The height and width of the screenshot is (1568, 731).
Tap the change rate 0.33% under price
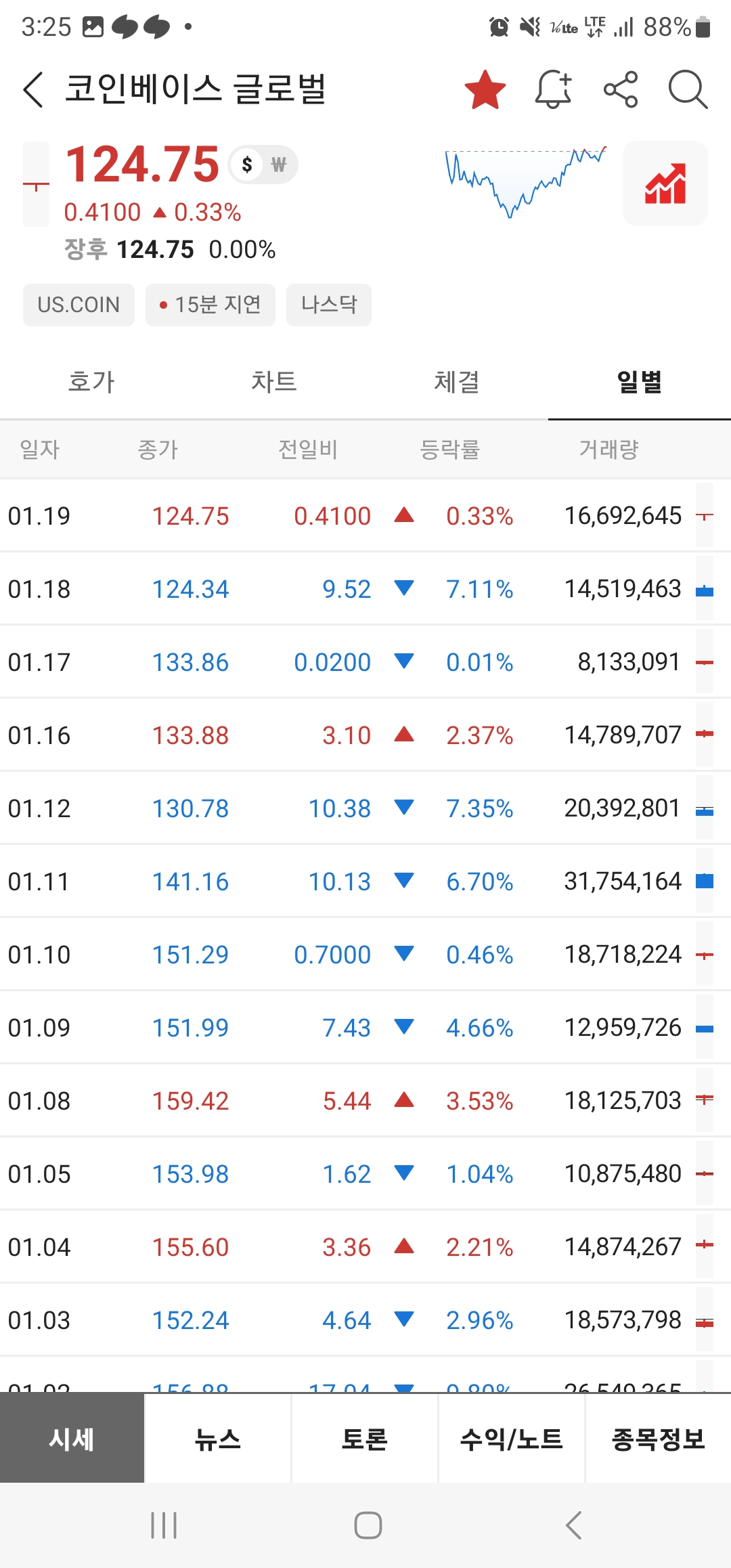click(208, 213)
